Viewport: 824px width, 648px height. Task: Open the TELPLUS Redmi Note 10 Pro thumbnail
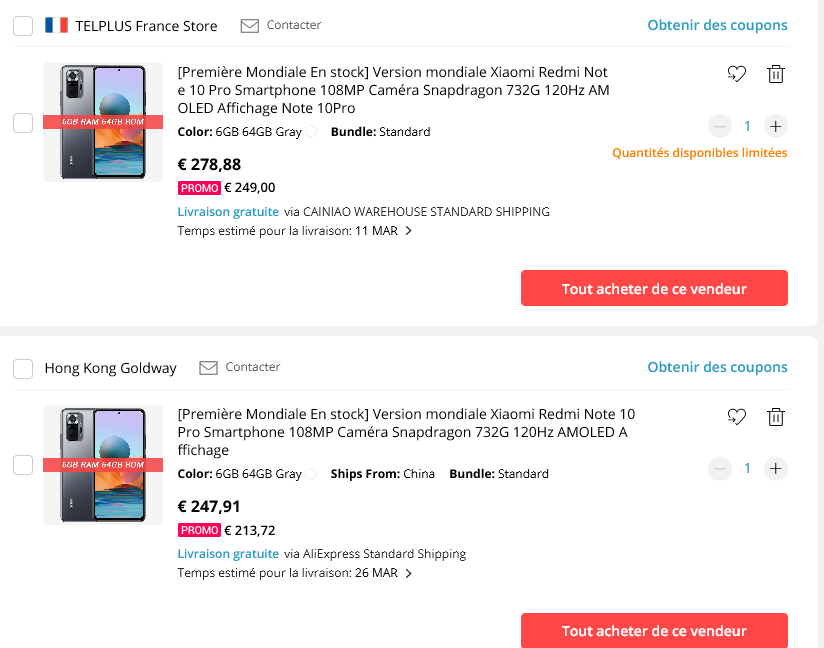point(102,122)
